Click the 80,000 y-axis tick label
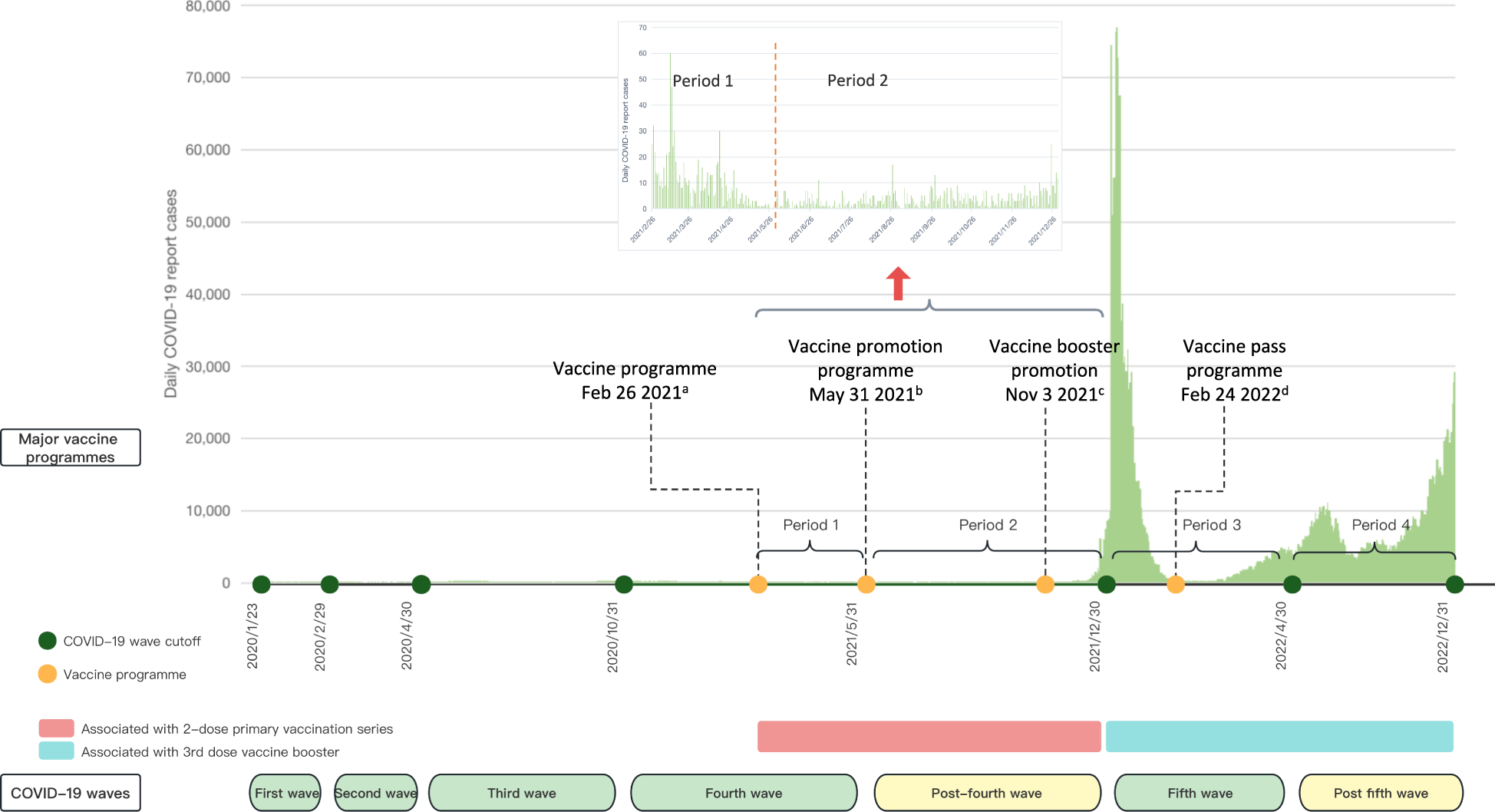 pyautogui.click(x=207, y=7)
